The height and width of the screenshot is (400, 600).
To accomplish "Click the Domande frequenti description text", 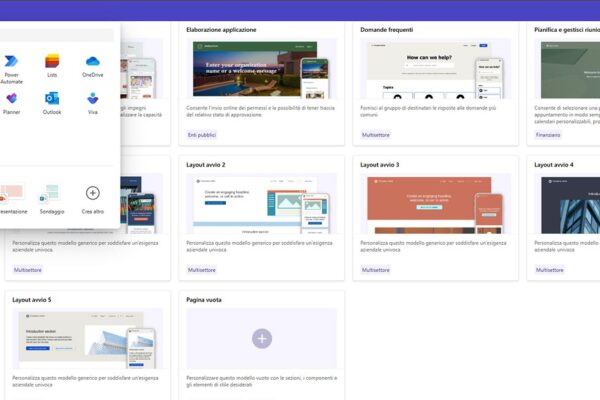I will [x=428, y=111].
